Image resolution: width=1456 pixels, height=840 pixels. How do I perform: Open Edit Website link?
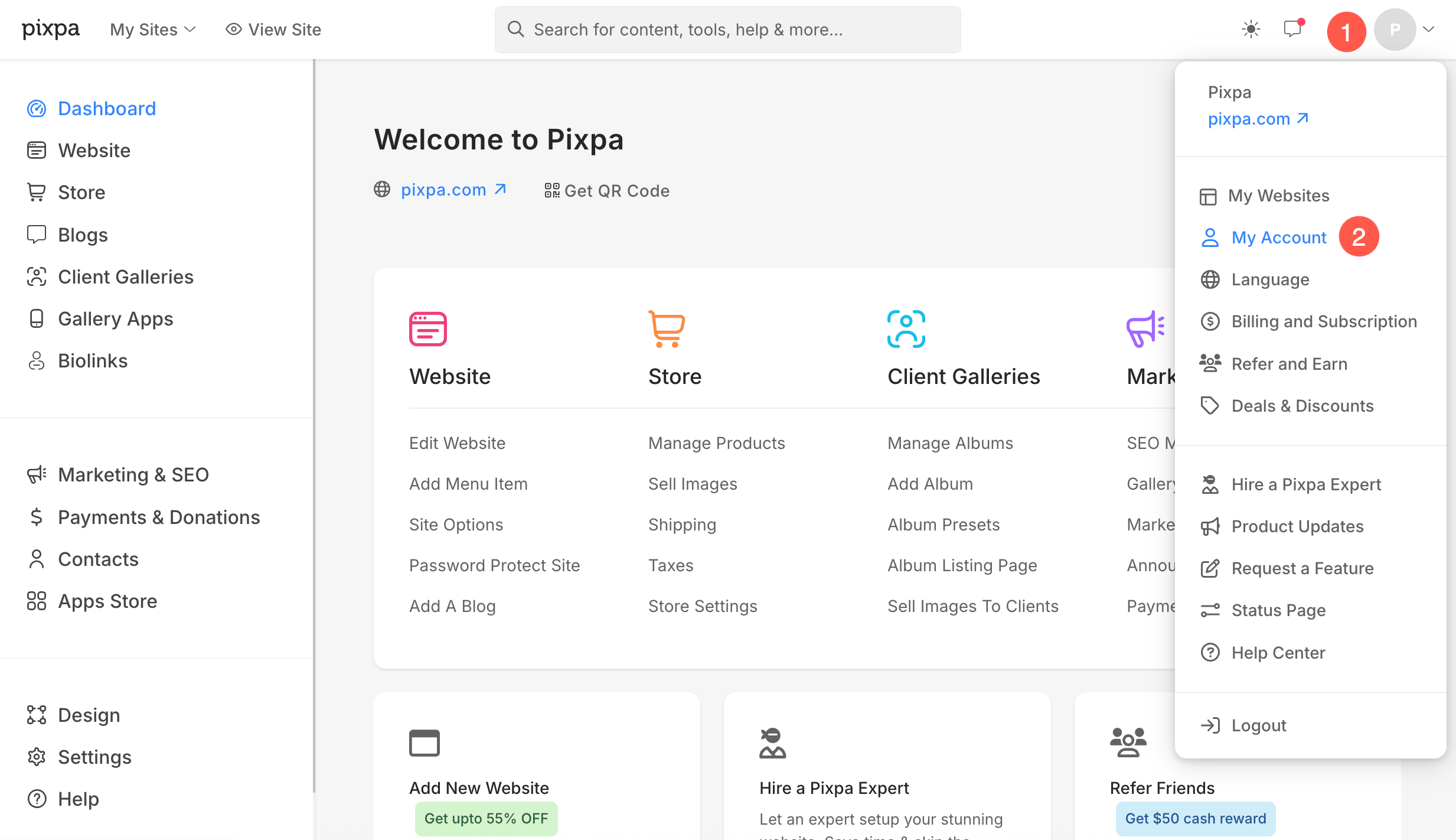click(457, 443)
